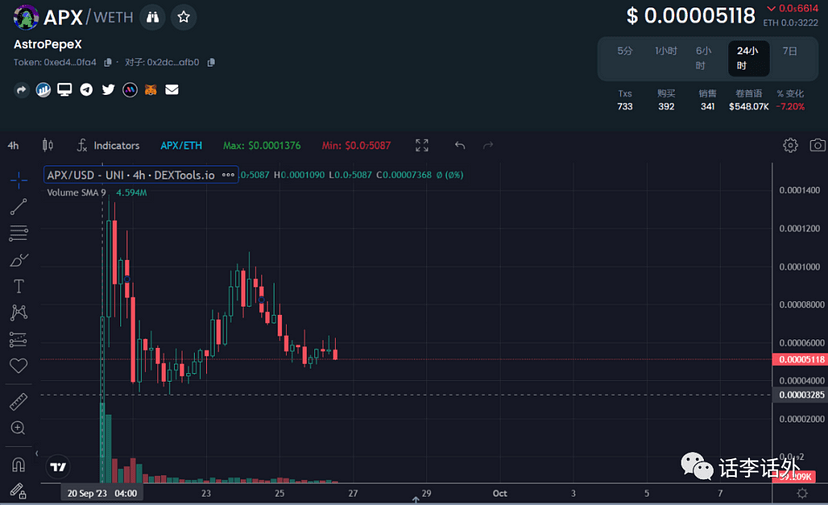Click the Oct label on time axis
This screenshot has width=828, height=505.
[500, 493]
